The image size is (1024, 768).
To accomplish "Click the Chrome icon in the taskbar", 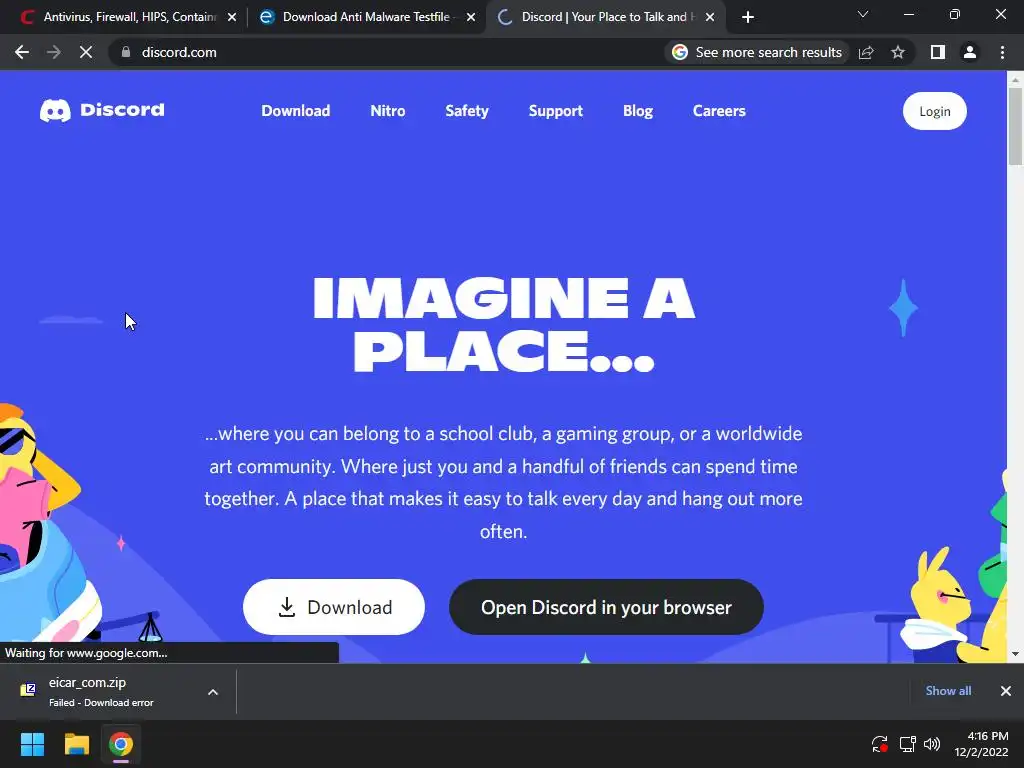I will tap(121, 744).
